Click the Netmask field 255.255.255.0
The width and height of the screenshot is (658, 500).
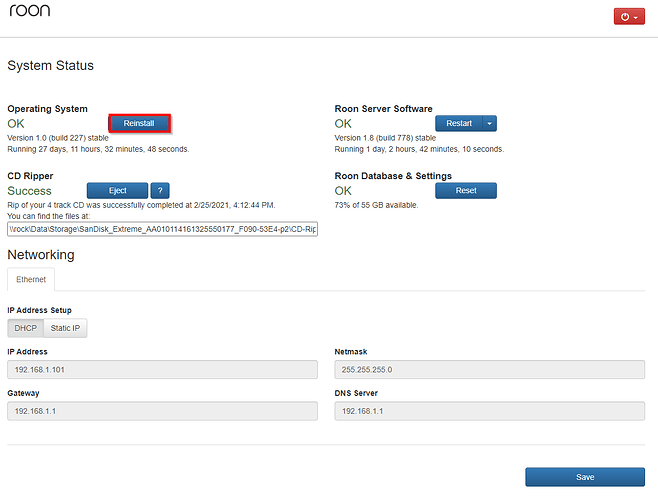click(490, 369)
